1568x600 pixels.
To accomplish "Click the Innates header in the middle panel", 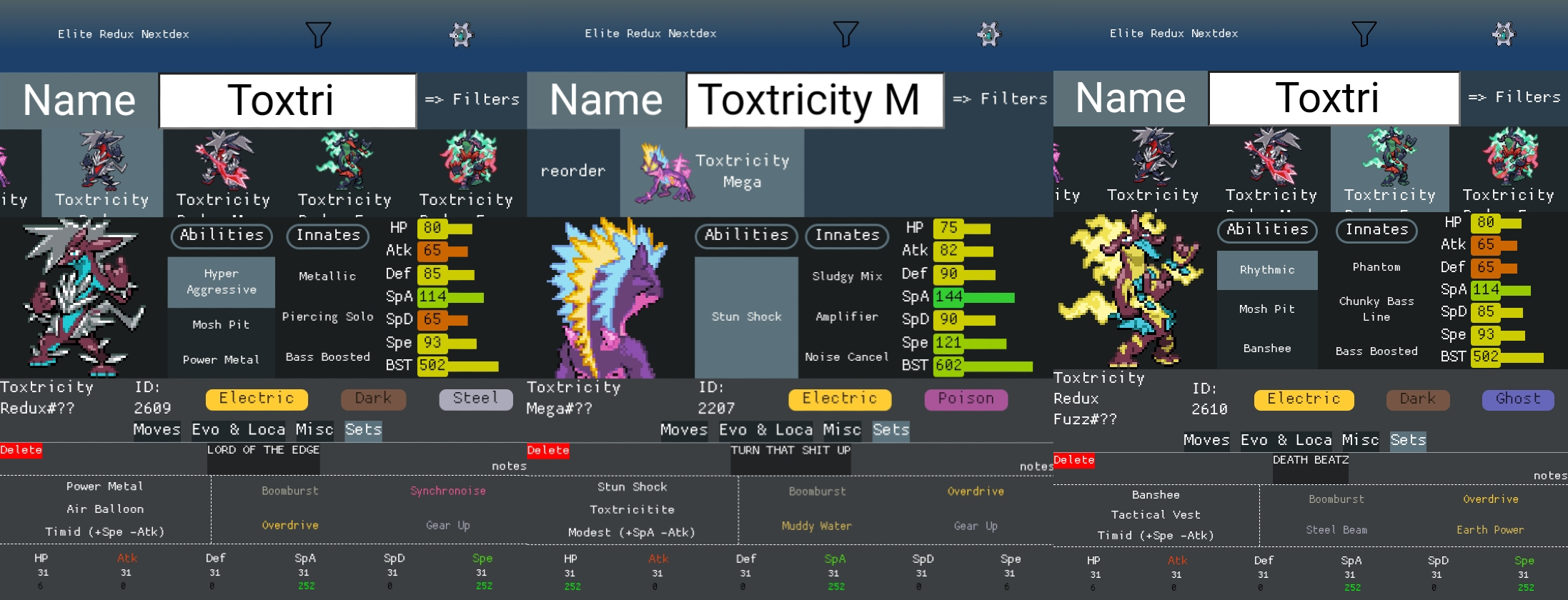I will click(847, 236).
